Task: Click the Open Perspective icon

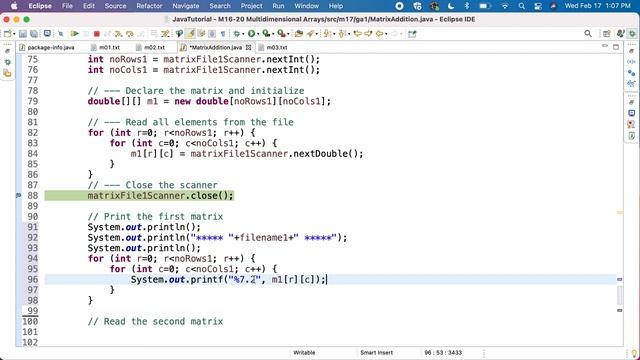Action: point(607,34)
